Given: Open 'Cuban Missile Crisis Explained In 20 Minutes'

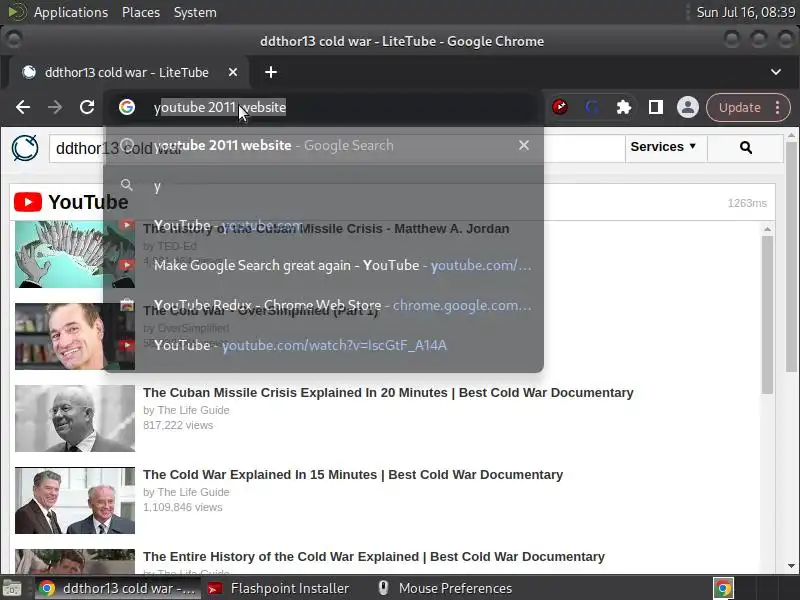Looking at the screenshot, I should 388,392.
